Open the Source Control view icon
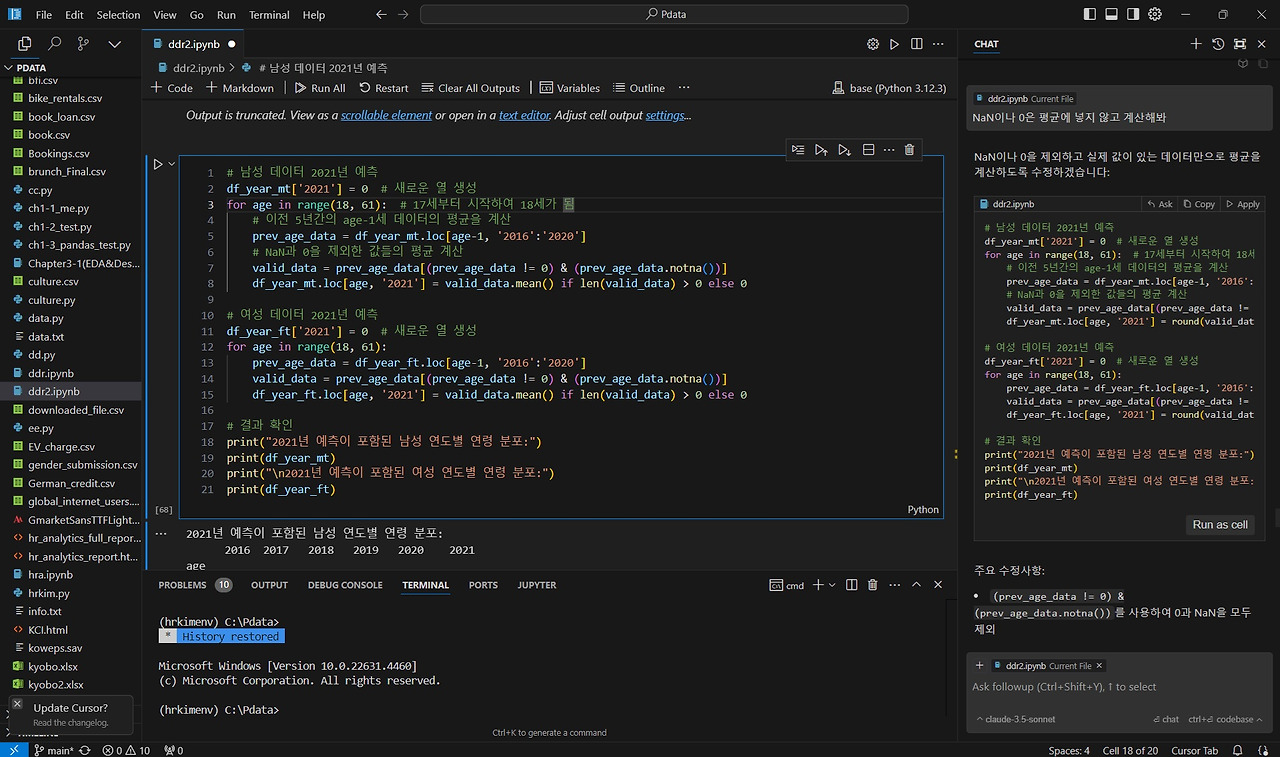 83,44
